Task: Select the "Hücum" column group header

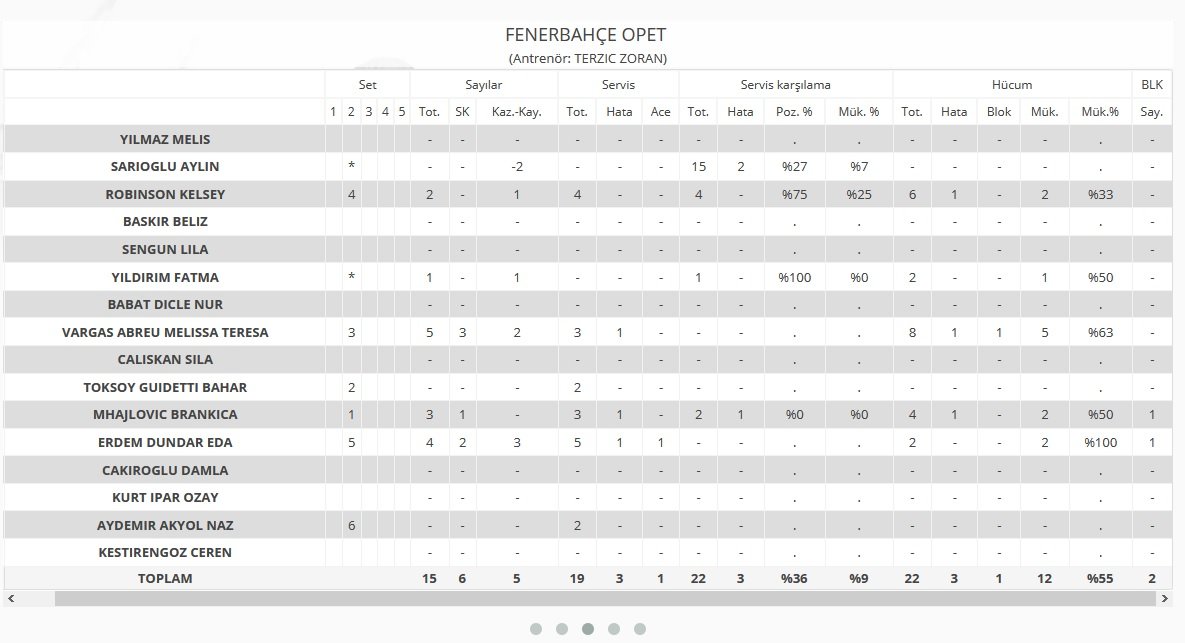Action: 1011,85
